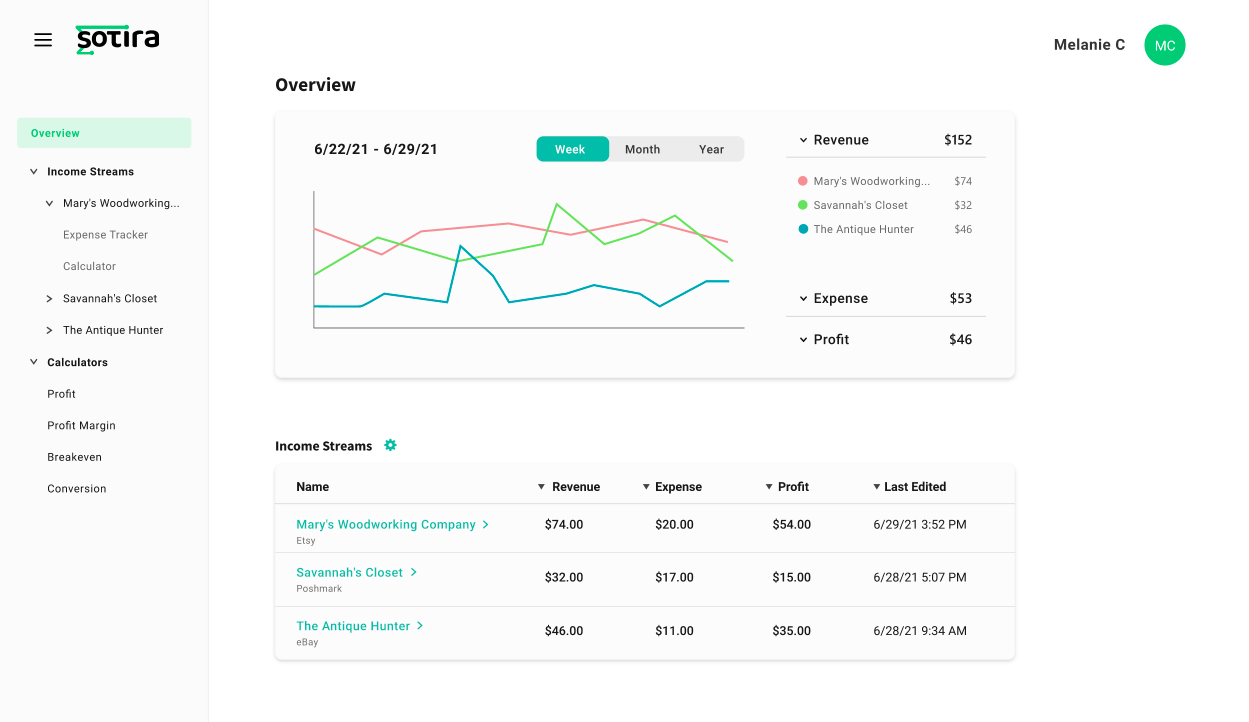Screen dimensions: 1249x722
Task: Collapse Mary's Woodworking in sidebar
Action: click(x=50, y=203)
